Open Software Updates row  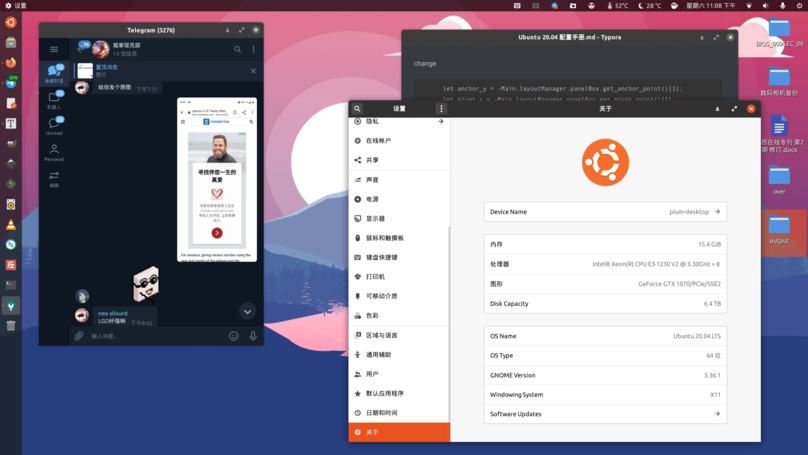pyautogui.click(x=604, y=414)
